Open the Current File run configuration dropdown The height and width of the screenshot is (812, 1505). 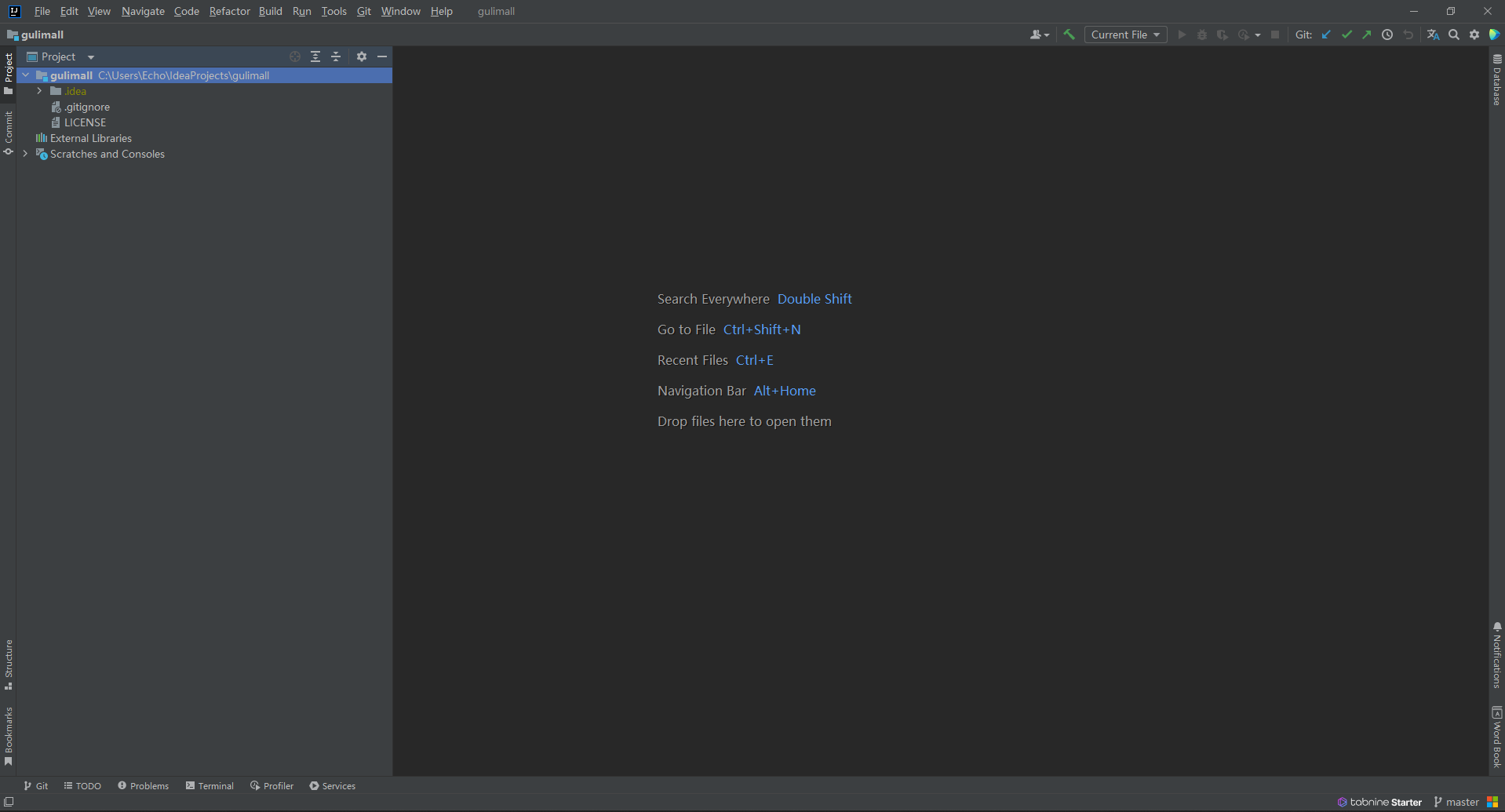click(1125, 35)
